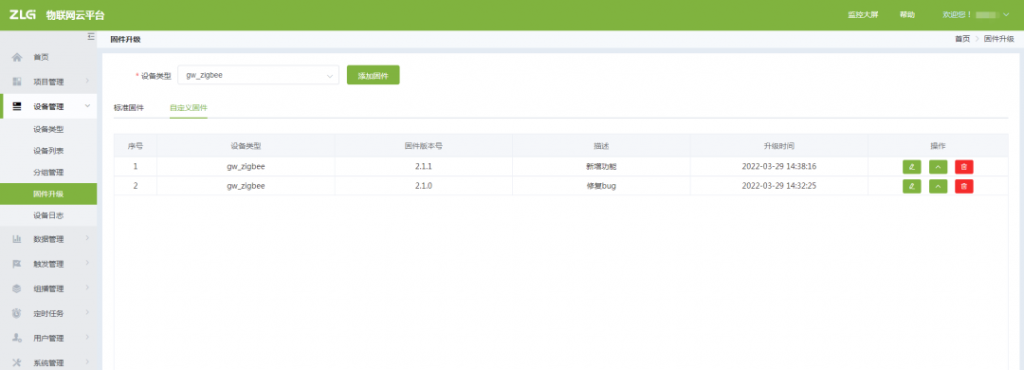Viewport: 1024px width, 370px height.
Task: Select 固件升级 in the sidebar
Action: pos(48,194)
